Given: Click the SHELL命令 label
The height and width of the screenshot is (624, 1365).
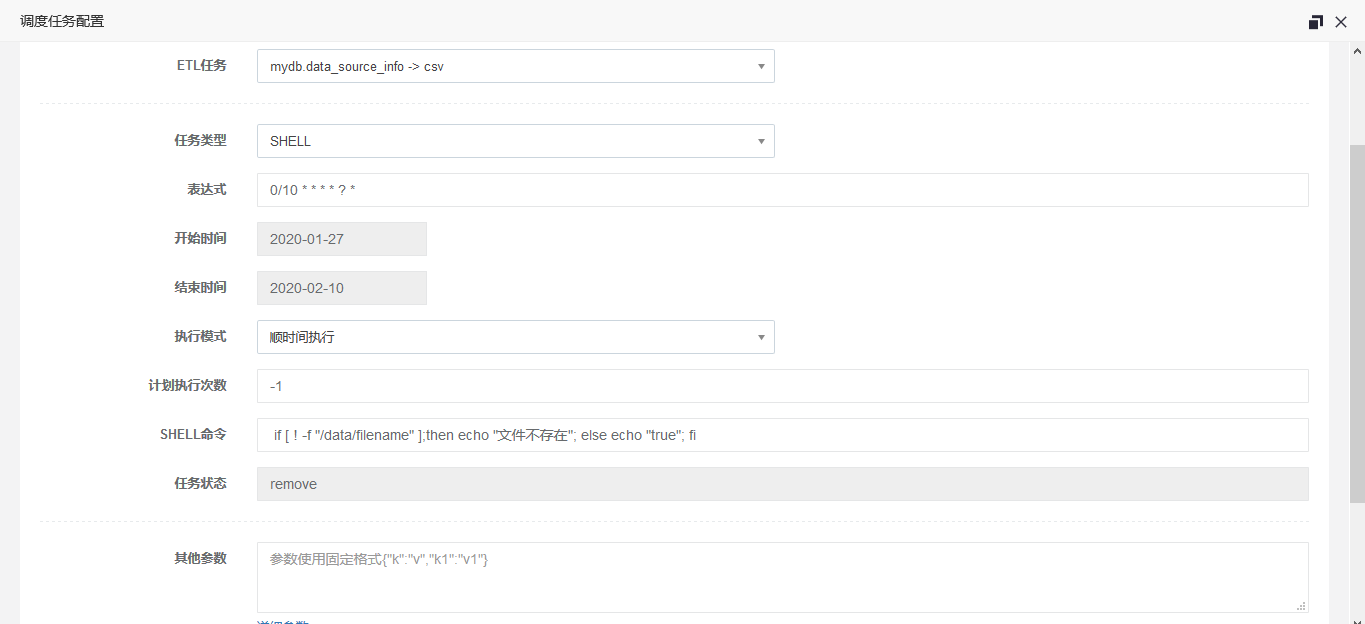Looking at the screenshot, I should click(193, 434).
